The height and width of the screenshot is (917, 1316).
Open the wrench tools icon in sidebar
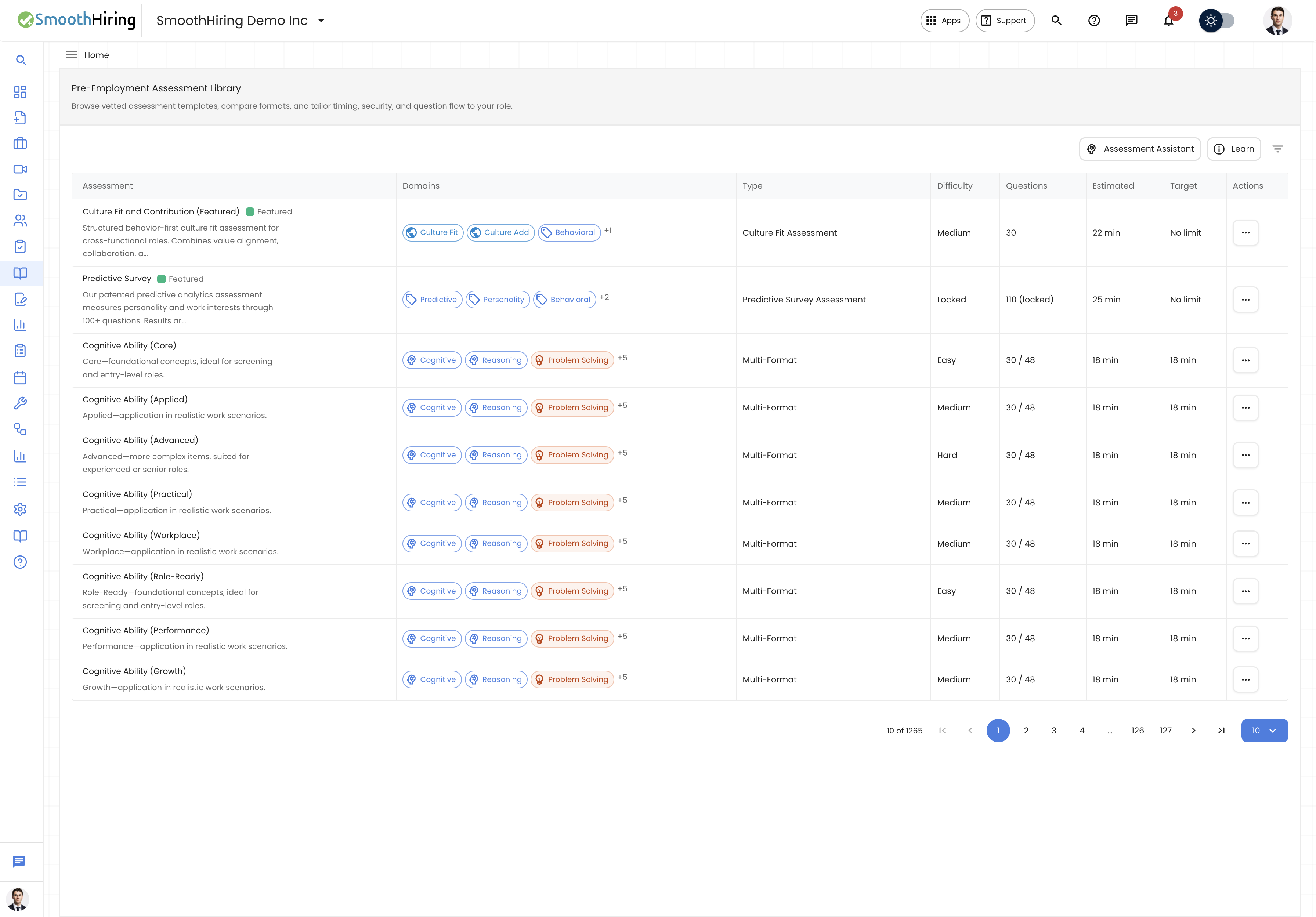(x=20, y=403)
